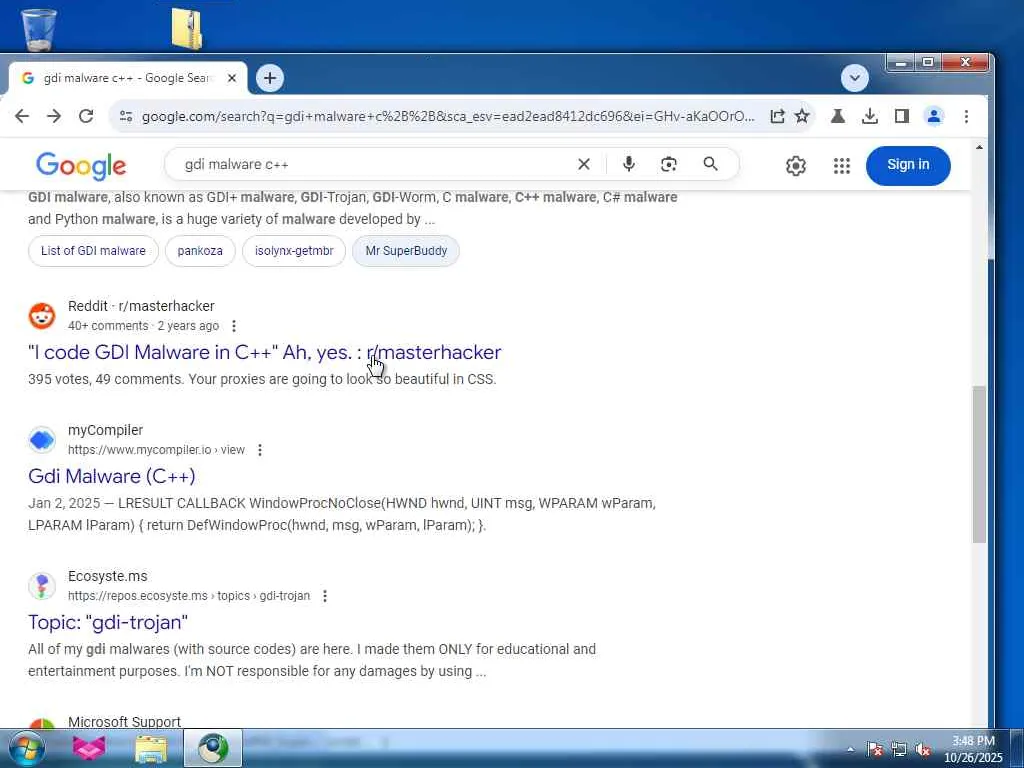Open File Explorer from the taskbar
The height and width of the screenshot is (768, 1024).
click(x=151, y=748)
